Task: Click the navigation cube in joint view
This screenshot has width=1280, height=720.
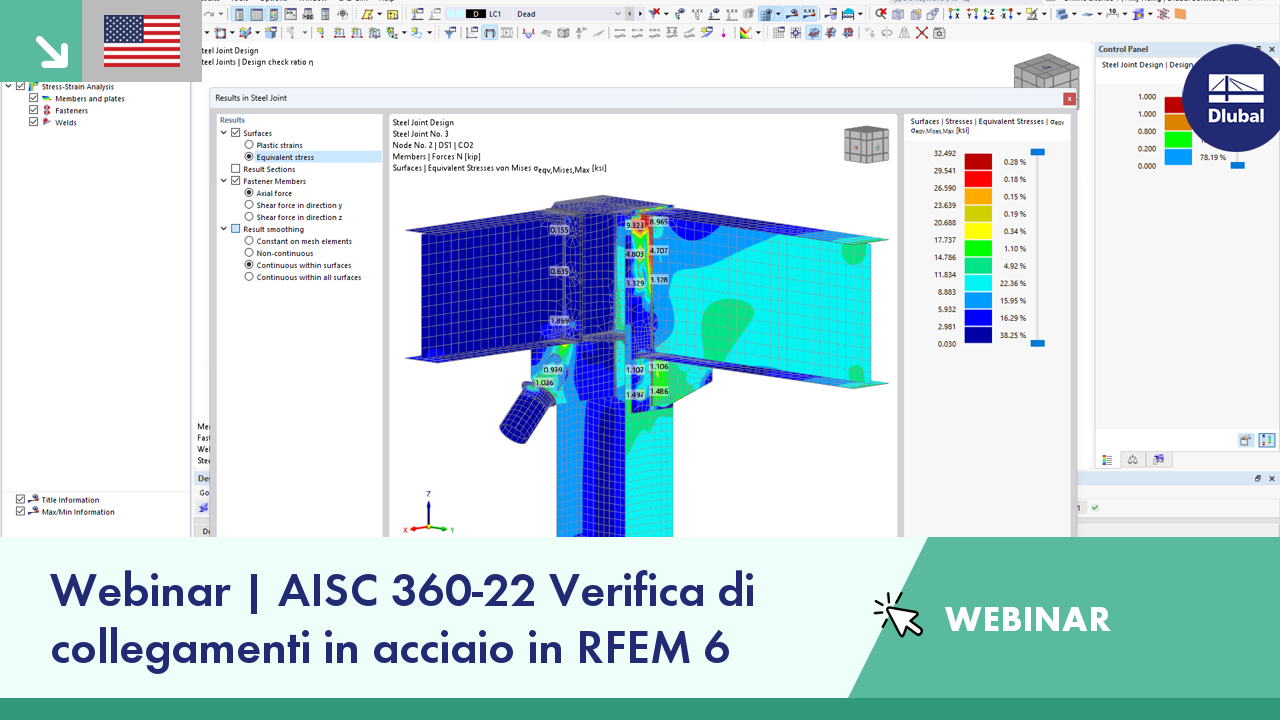Action: tap(866, 144)
